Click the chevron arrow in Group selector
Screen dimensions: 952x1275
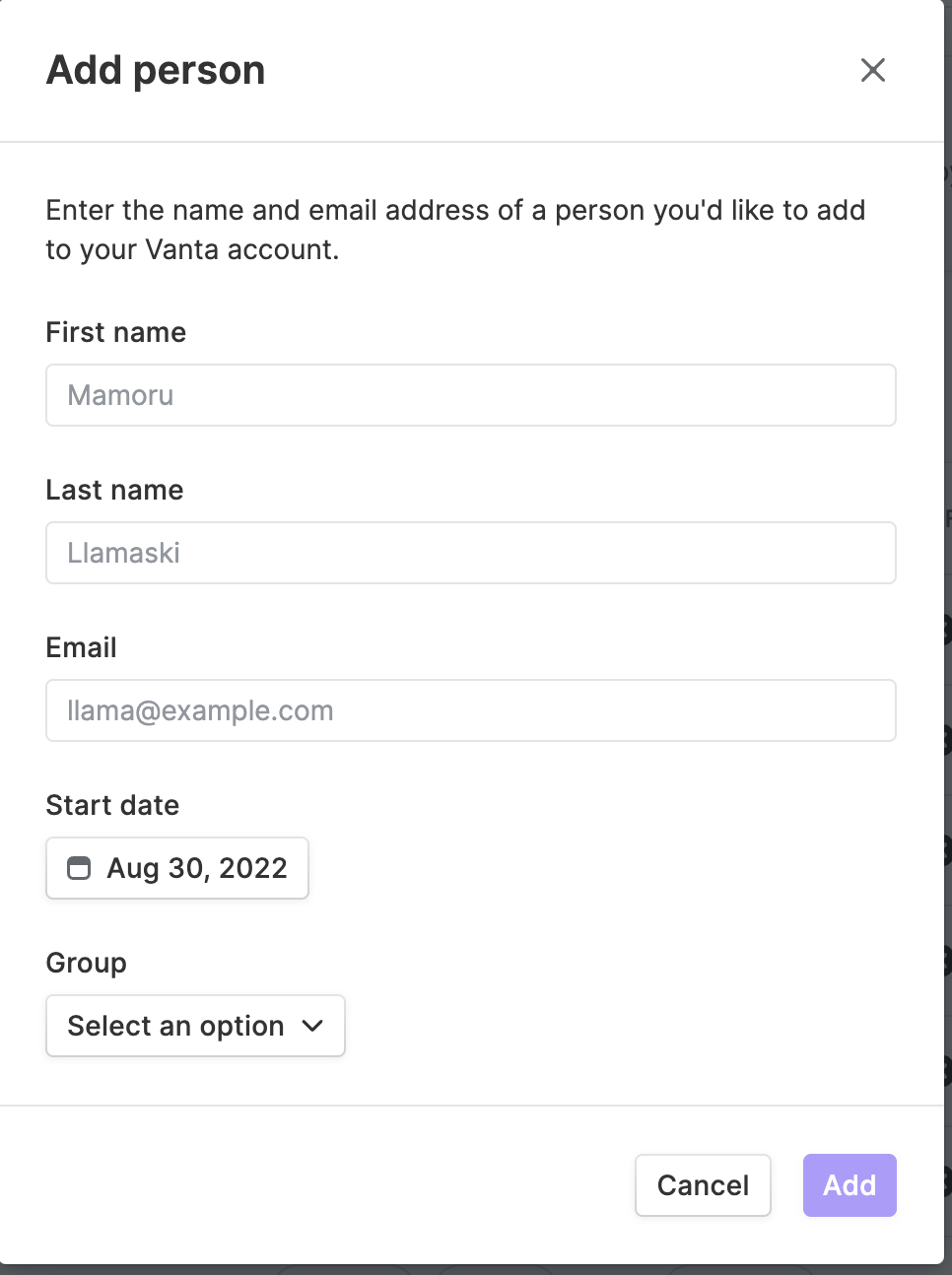[312, 1026]
